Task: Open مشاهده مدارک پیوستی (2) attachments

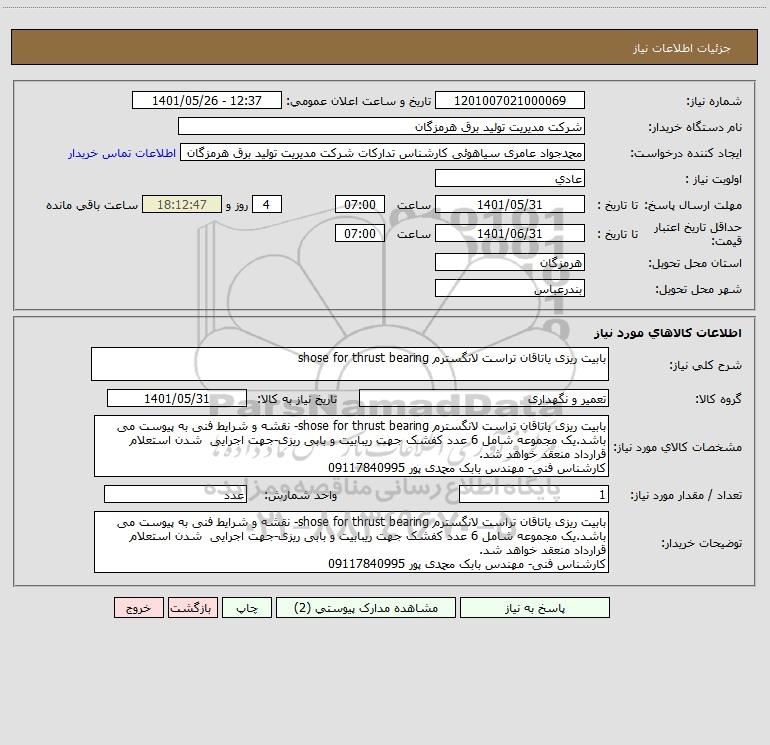Action: [x=366, y=607]
